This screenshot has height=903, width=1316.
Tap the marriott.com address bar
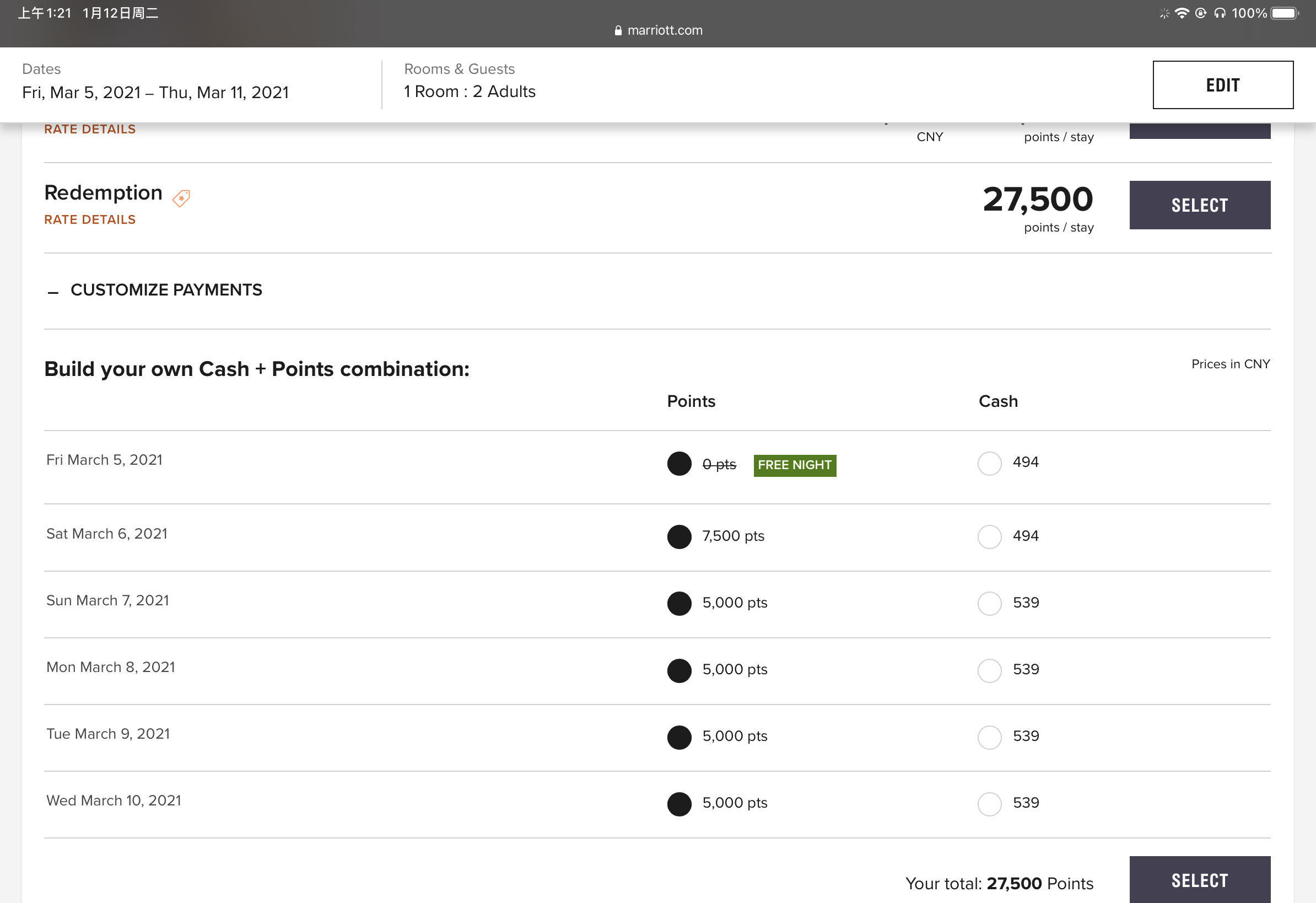pyautogui.click(x=658, y=30)
